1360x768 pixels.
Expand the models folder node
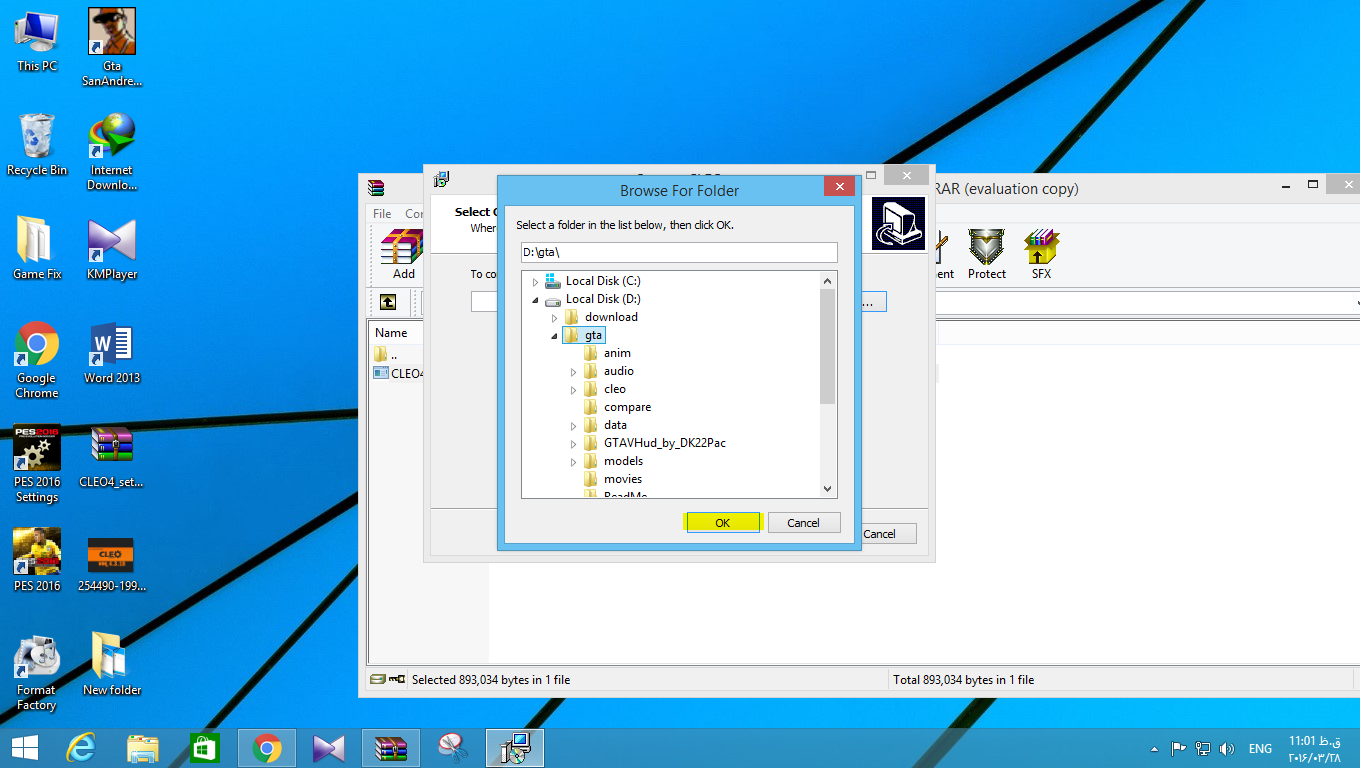coord(573,462)
